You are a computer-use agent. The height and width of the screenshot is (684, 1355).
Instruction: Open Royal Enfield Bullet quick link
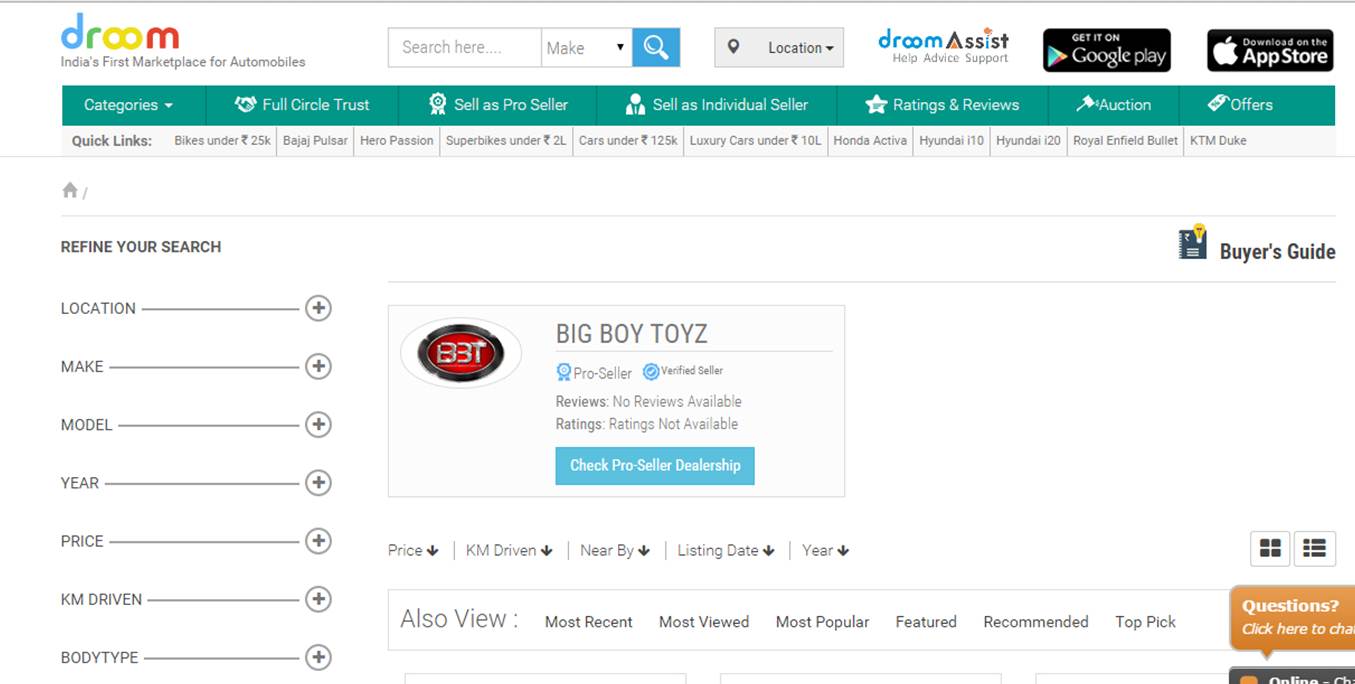(1125, 141)
